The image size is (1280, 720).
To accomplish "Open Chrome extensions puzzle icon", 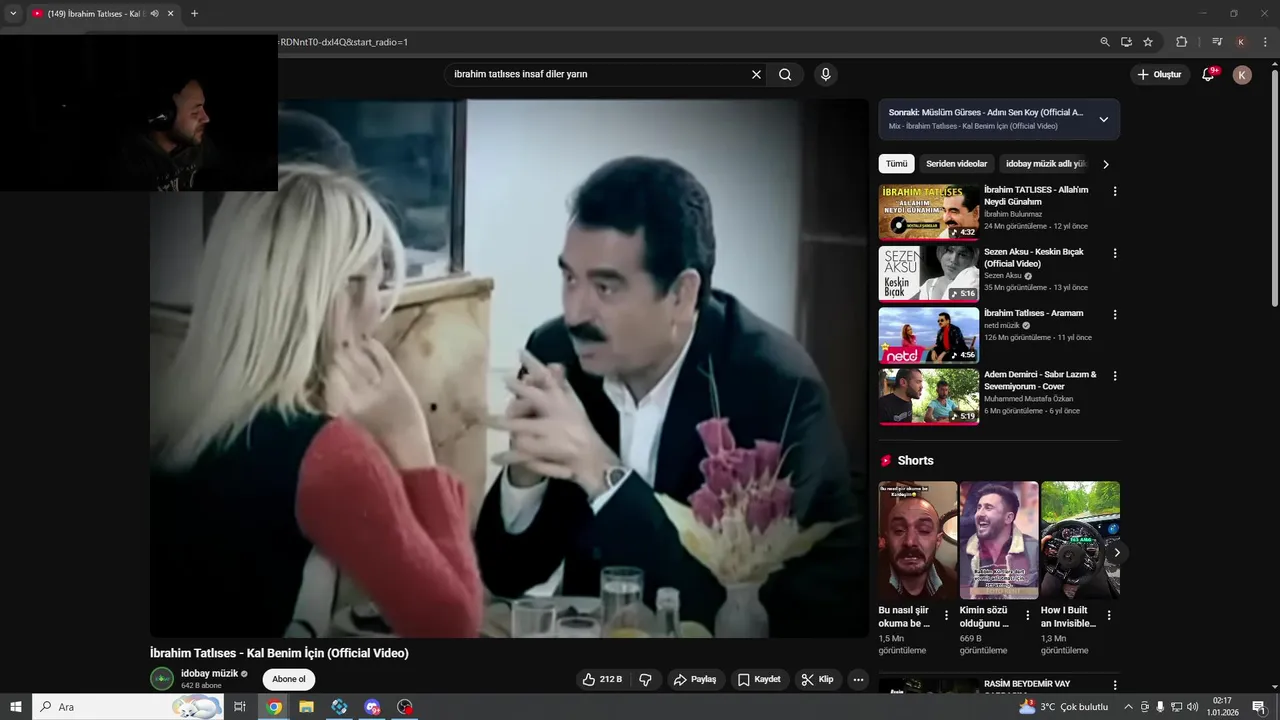I will click(1181, 42).
